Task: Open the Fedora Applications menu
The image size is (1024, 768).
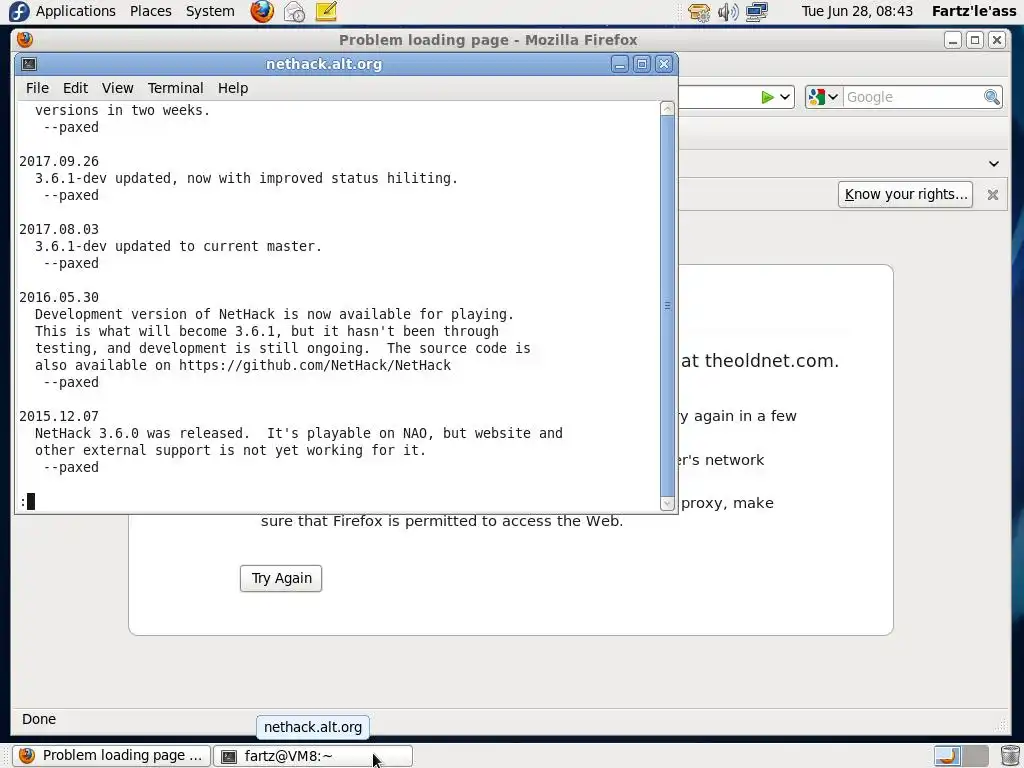Action: [75, 11]
